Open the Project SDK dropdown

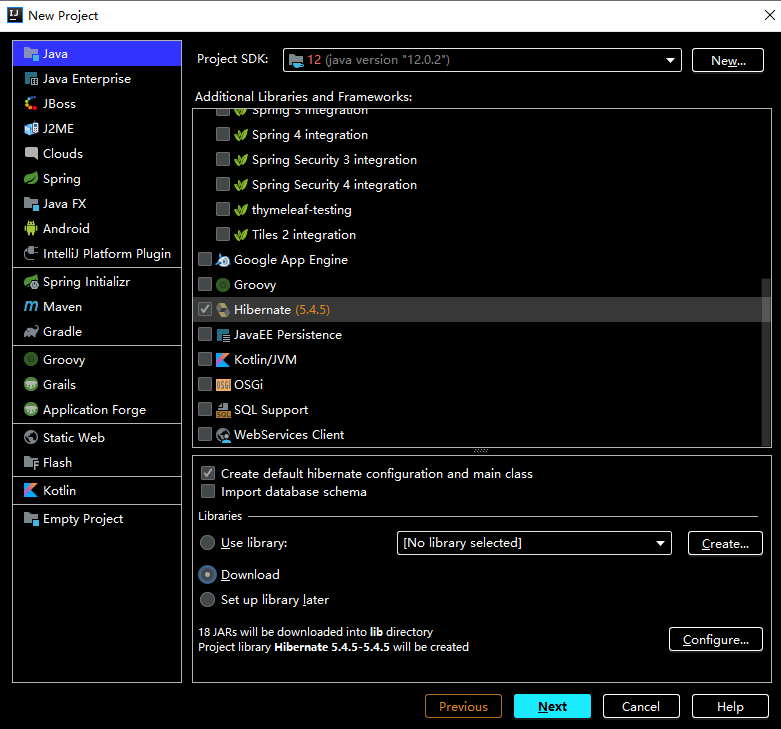pyautogui.click(x=482, y=60)
